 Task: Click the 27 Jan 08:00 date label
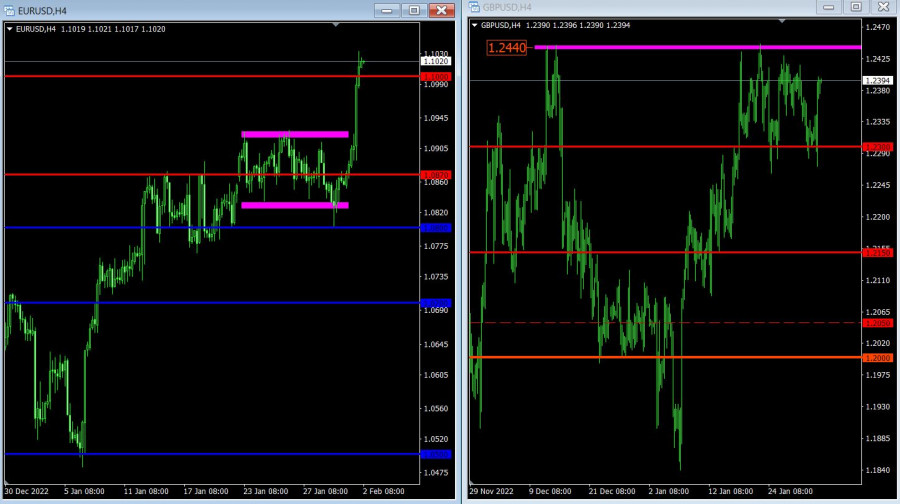[x=325, y=491]
